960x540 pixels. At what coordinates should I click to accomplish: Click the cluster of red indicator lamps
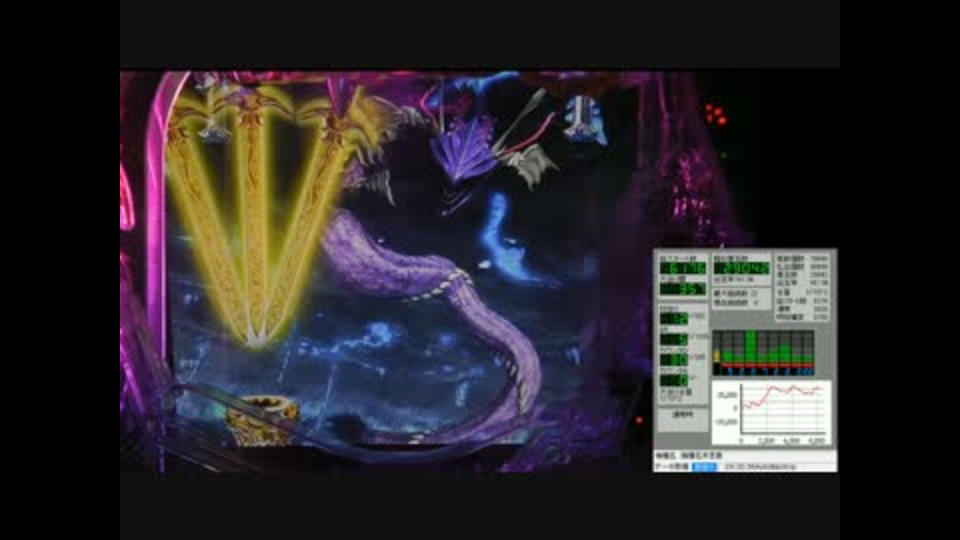tap(715, 114)
